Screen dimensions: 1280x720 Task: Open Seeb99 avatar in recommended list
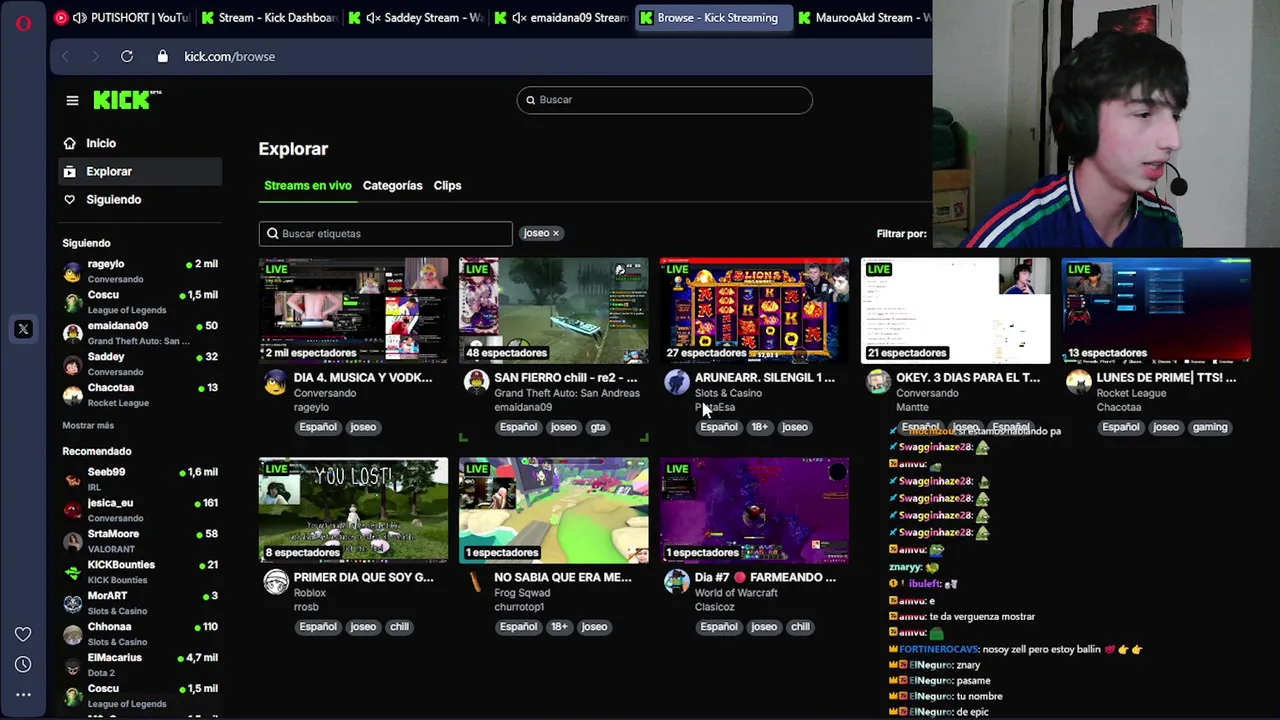coord(72,479)
